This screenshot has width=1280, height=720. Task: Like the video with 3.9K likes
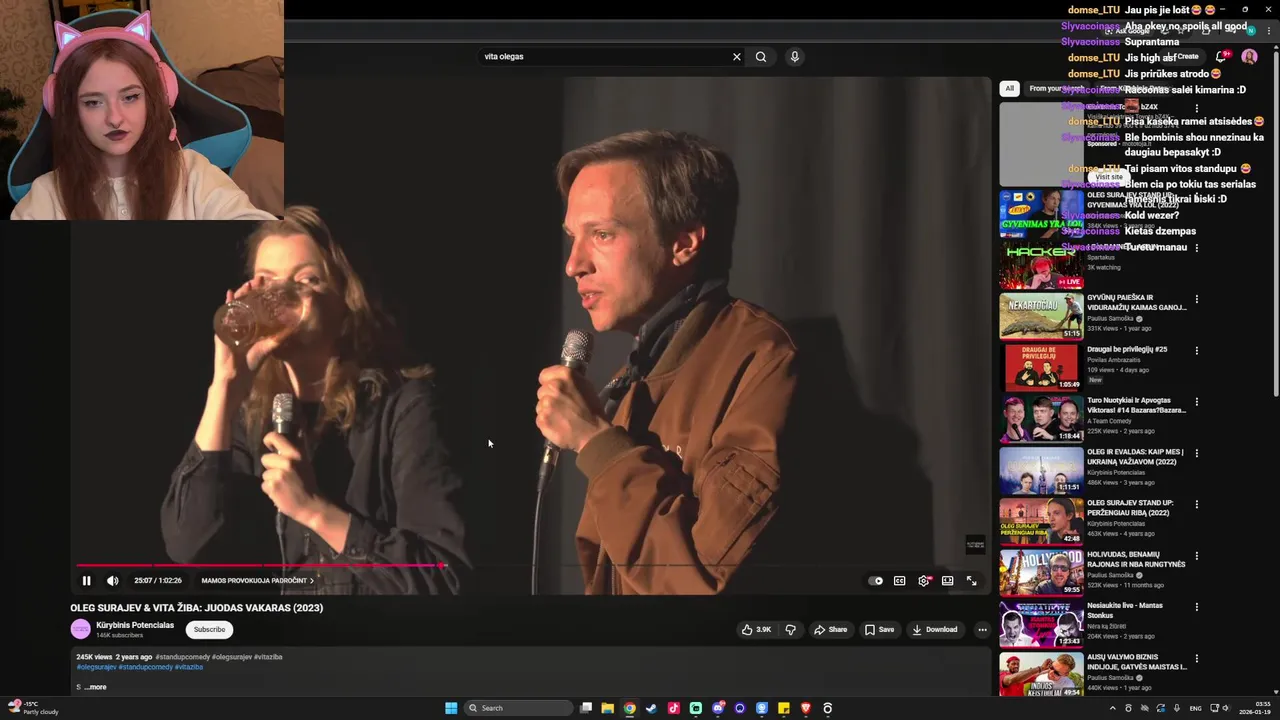click(756, 630)
